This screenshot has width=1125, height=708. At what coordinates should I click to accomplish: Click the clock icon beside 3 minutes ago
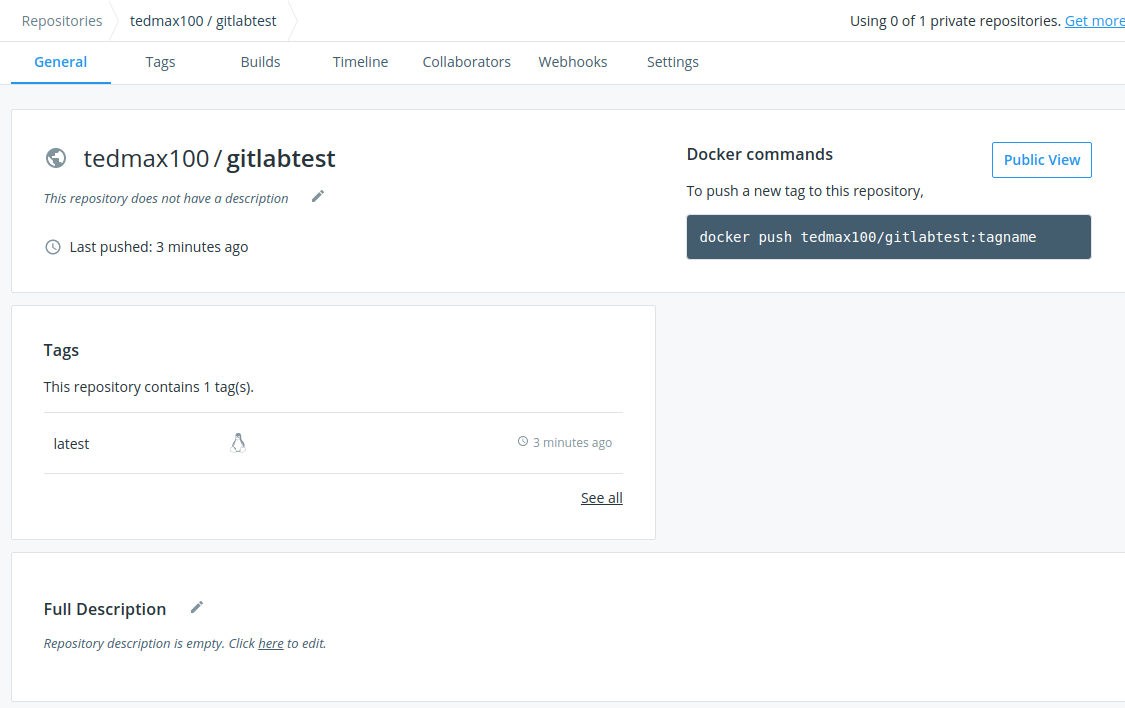tap(522, 442)
